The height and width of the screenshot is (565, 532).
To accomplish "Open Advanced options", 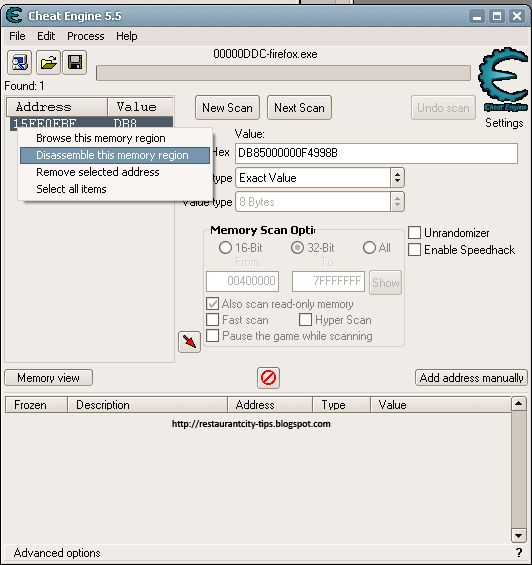I will point(57,553).
